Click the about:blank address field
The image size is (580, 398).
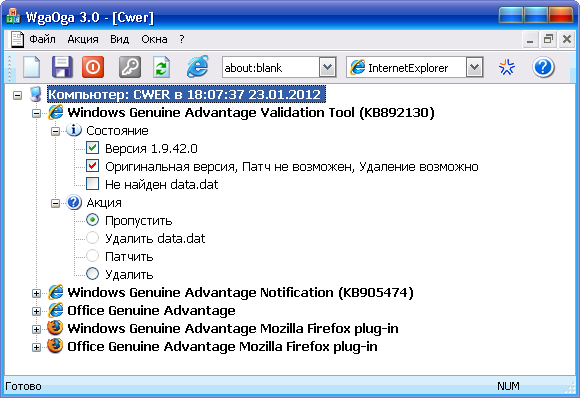[x=271, y=67]
